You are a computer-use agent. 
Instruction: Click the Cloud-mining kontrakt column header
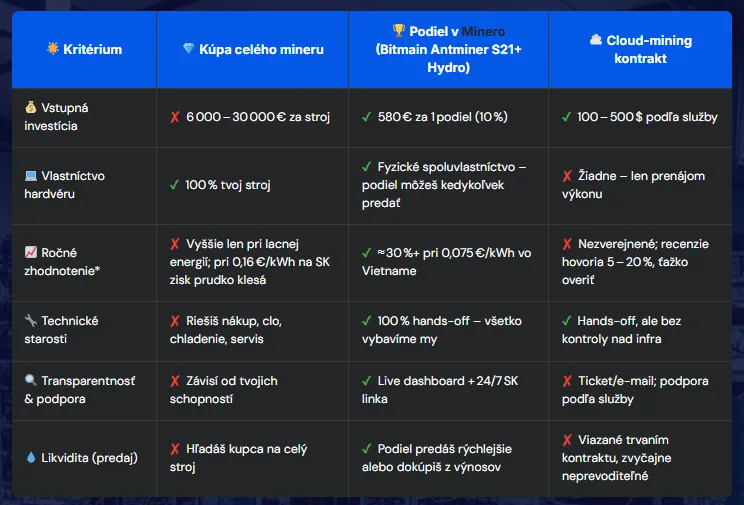(647, 50)
